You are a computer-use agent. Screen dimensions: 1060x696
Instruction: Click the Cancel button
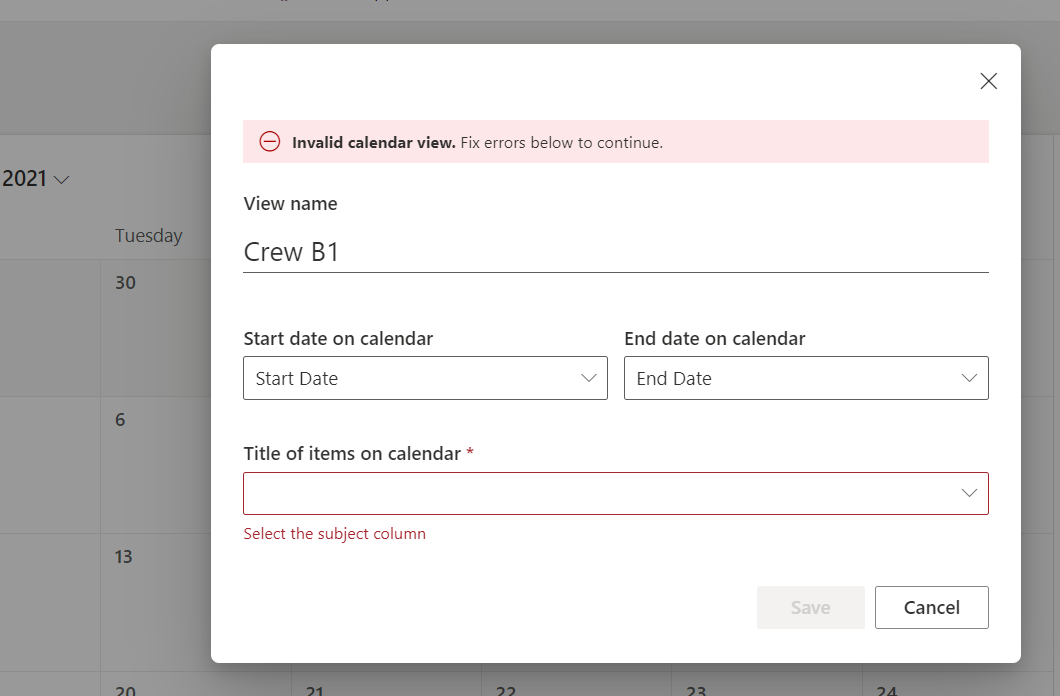932,607
